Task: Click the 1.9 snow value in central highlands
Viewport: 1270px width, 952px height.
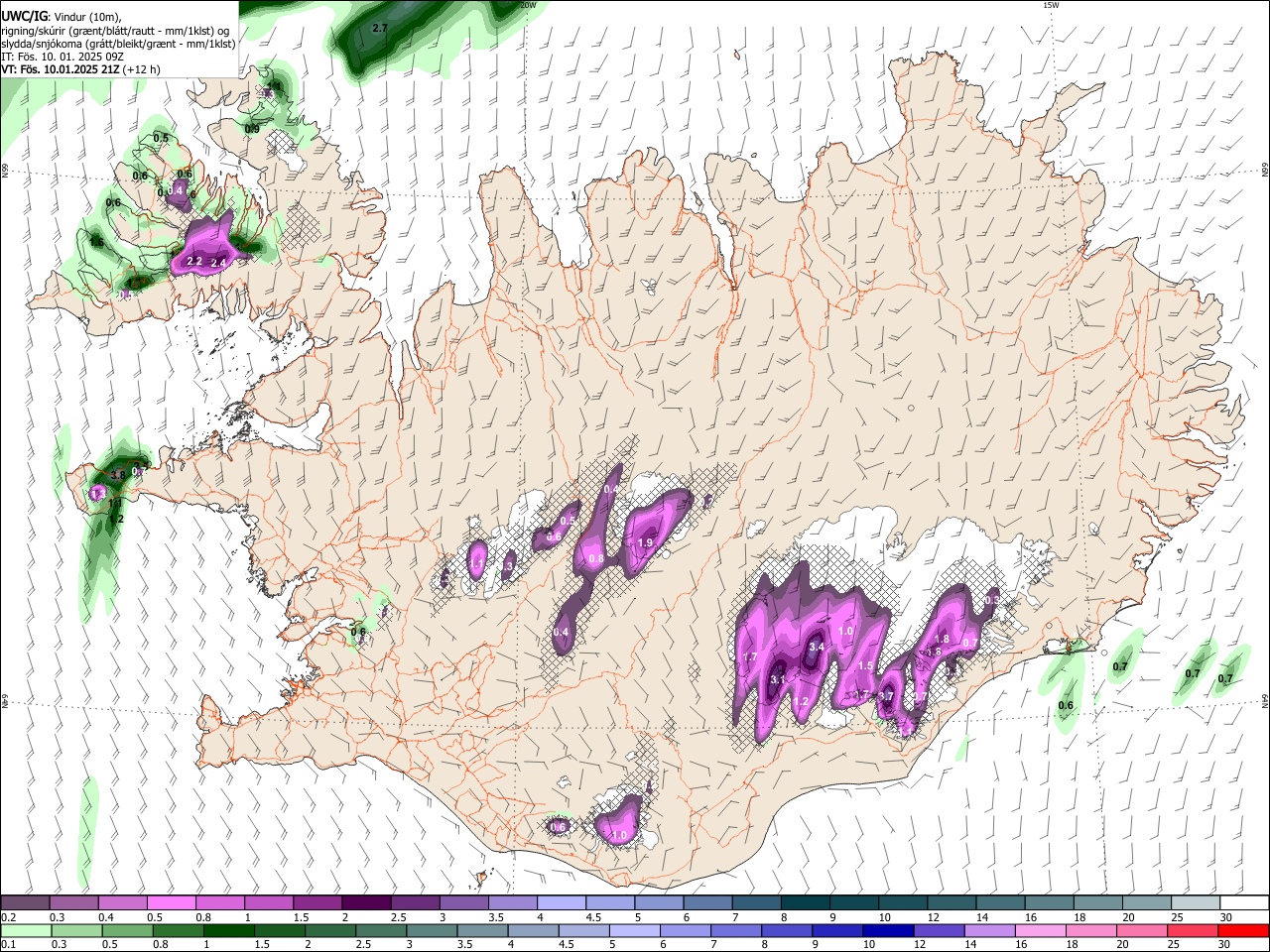Action: (645, 543)
